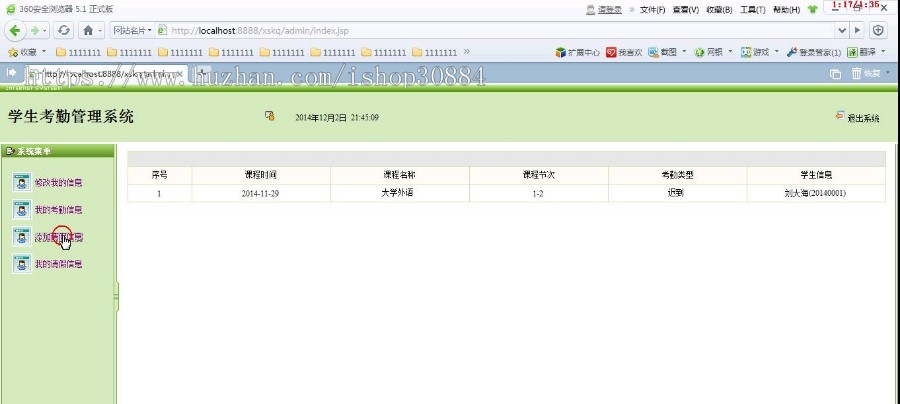Open the 工具(T) menu
The width and height of the screenshot is (900, 404).
point(752,10)
